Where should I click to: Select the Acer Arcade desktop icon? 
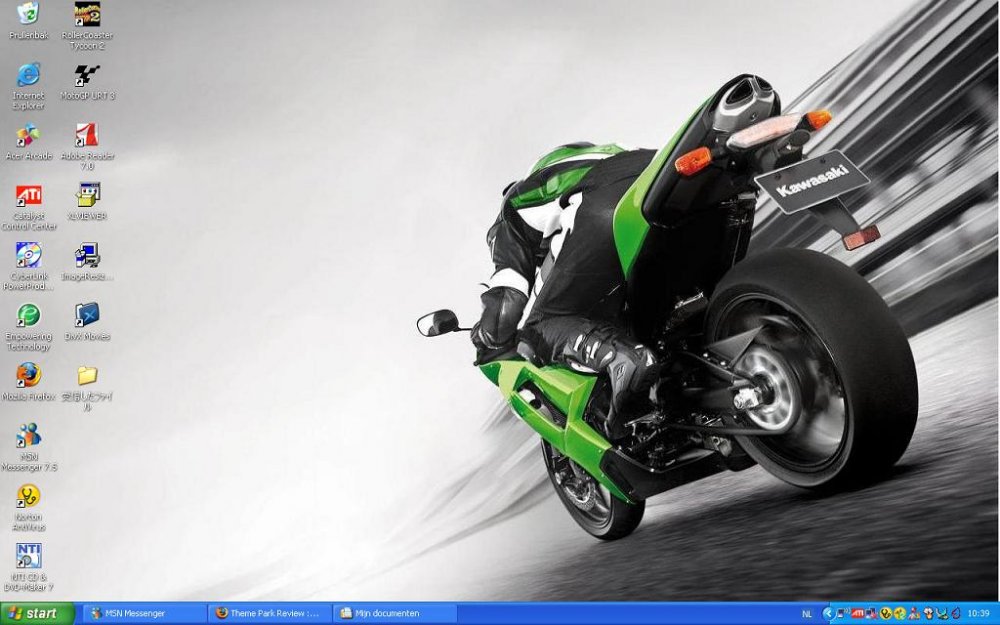click(28, 136)
